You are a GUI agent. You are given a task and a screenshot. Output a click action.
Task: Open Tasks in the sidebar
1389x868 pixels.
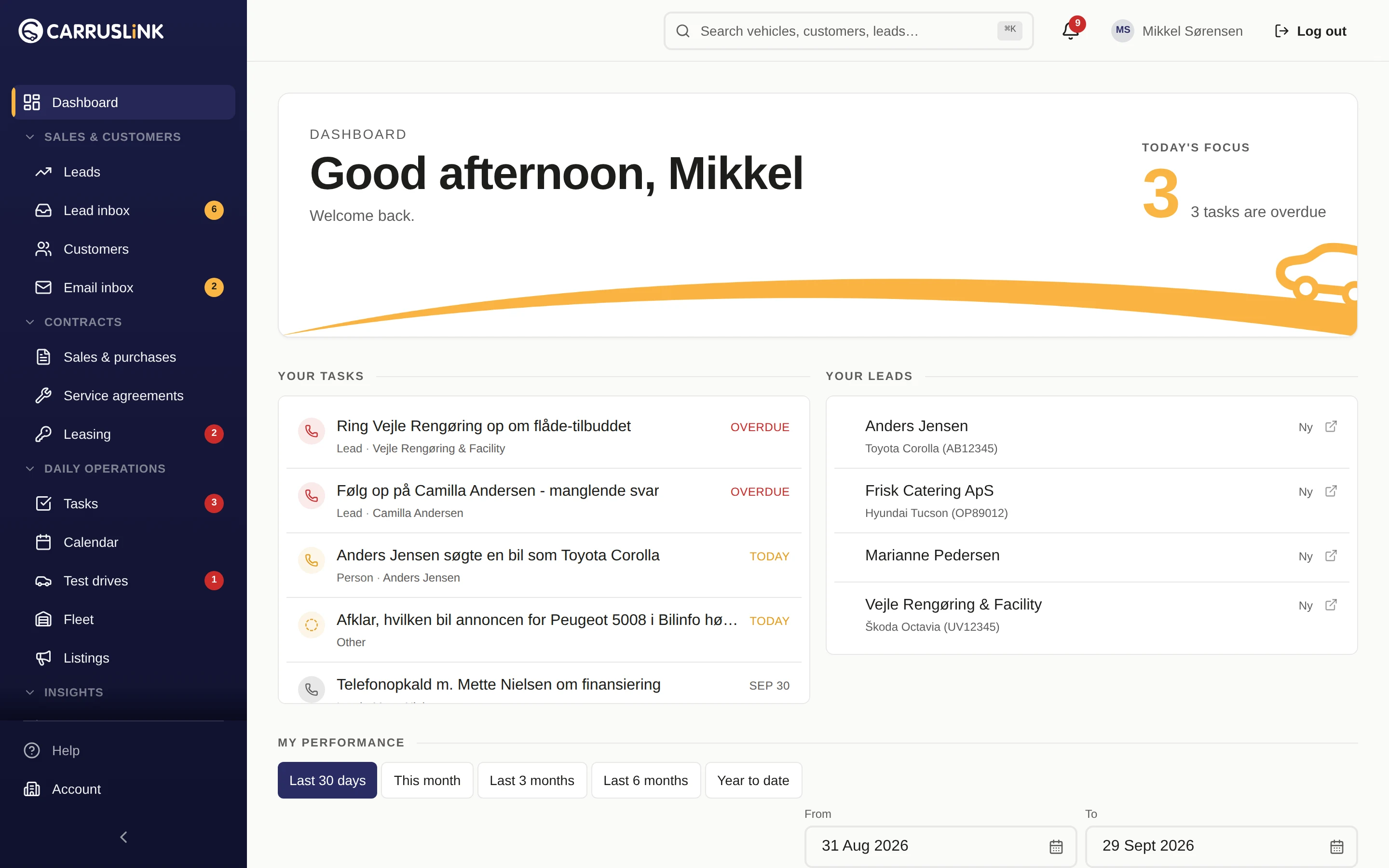(129, 503)
